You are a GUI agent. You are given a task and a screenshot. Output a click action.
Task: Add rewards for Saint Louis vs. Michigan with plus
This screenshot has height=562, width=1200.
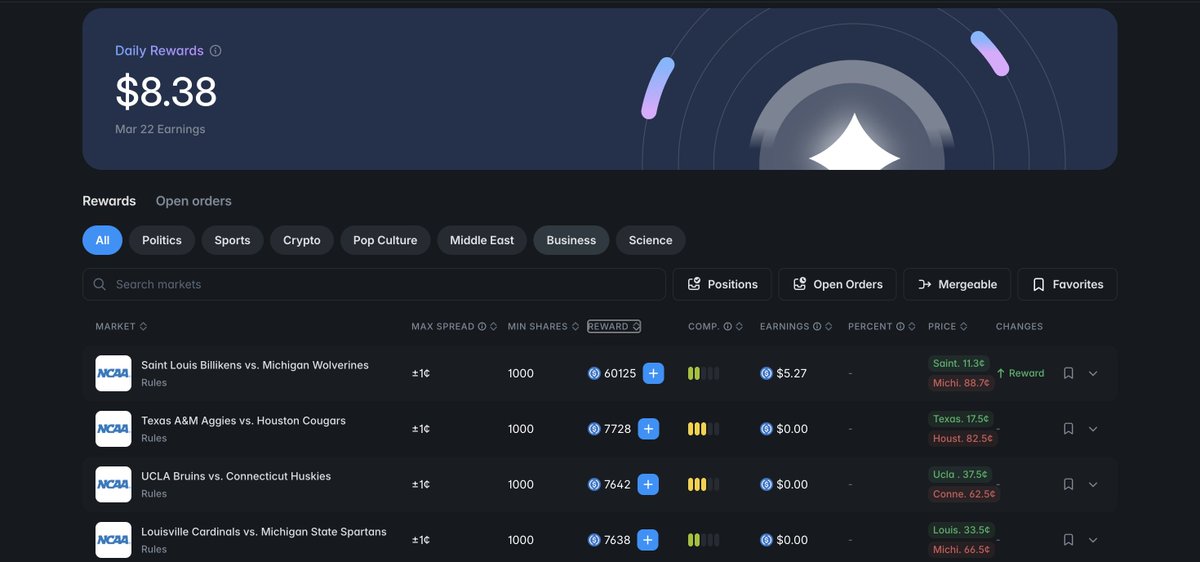click(653, 373)
